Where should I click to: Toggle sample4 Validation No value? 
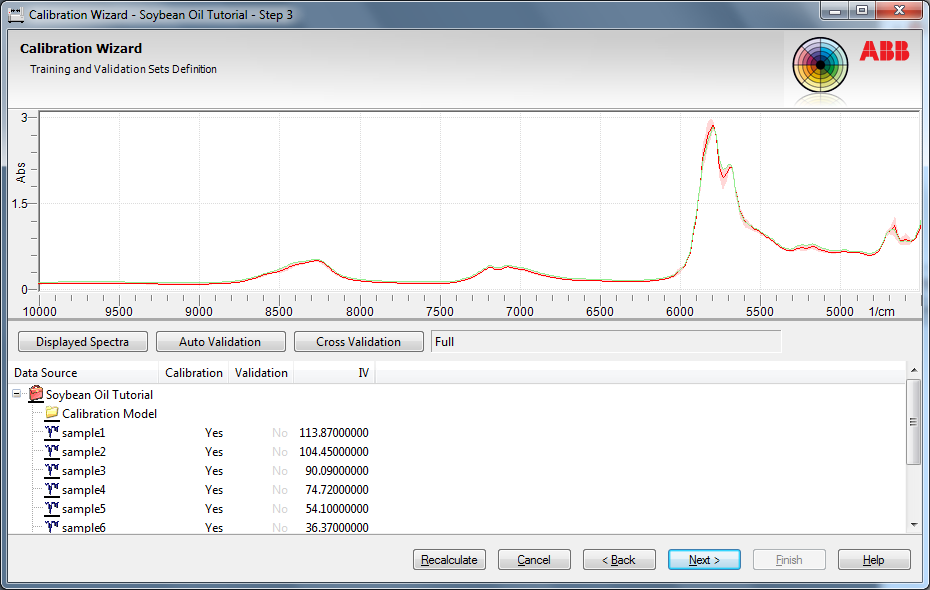[x=280, y=490]
